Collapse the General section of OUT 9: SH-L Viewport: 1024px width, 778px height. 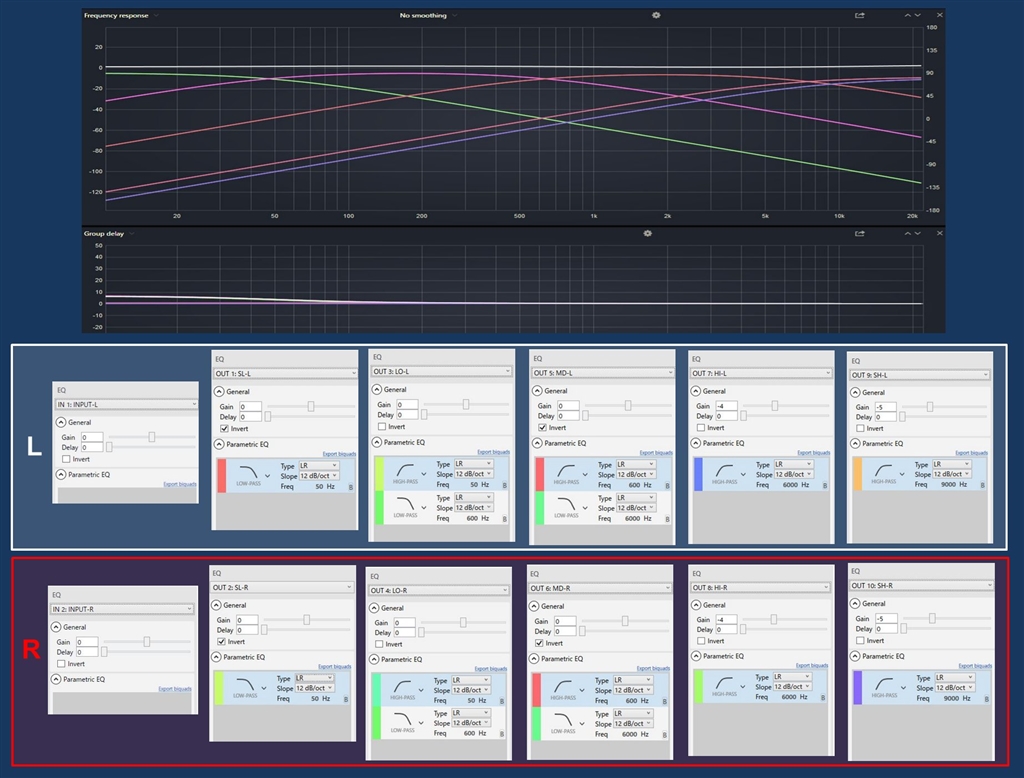click(855, 392)
